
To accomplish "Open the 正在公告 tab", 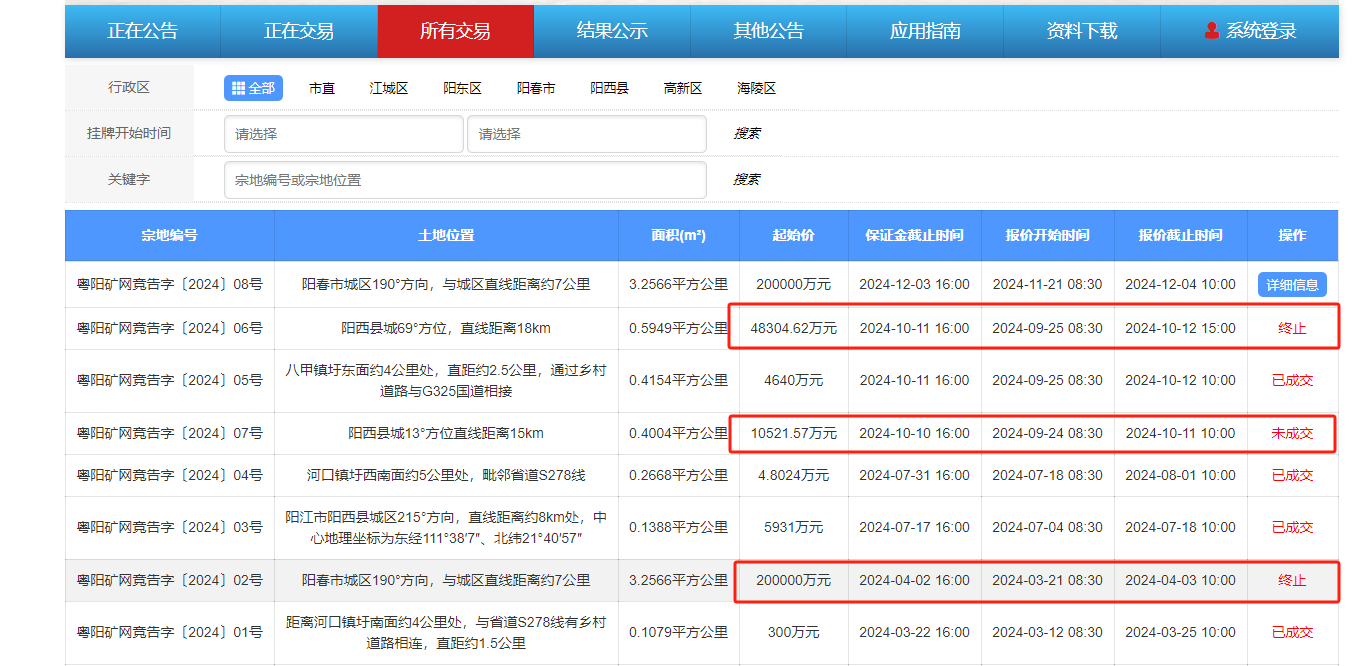I will (142, 31).
